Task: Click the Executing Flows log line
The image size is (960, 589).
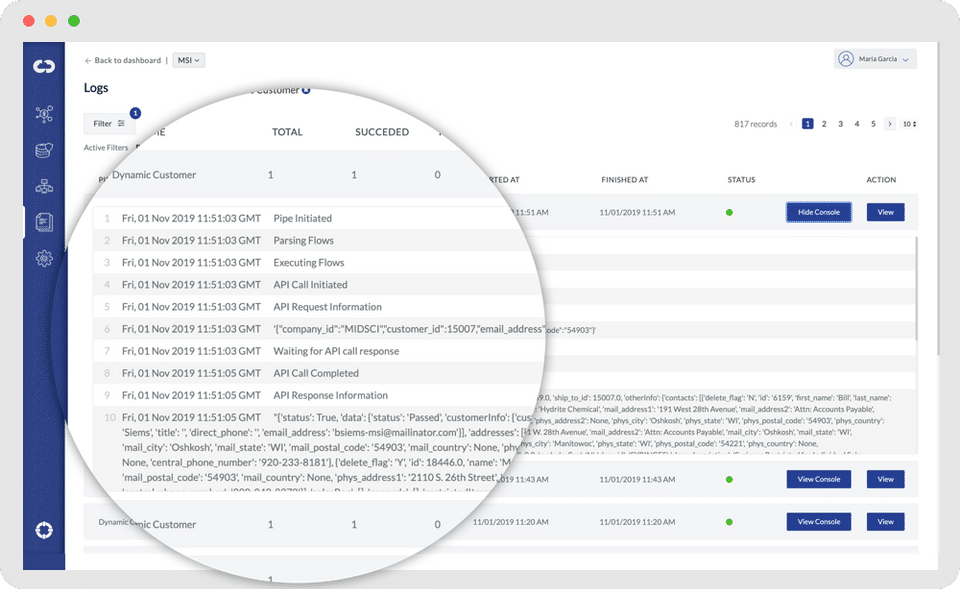Action: click(309, 262)
